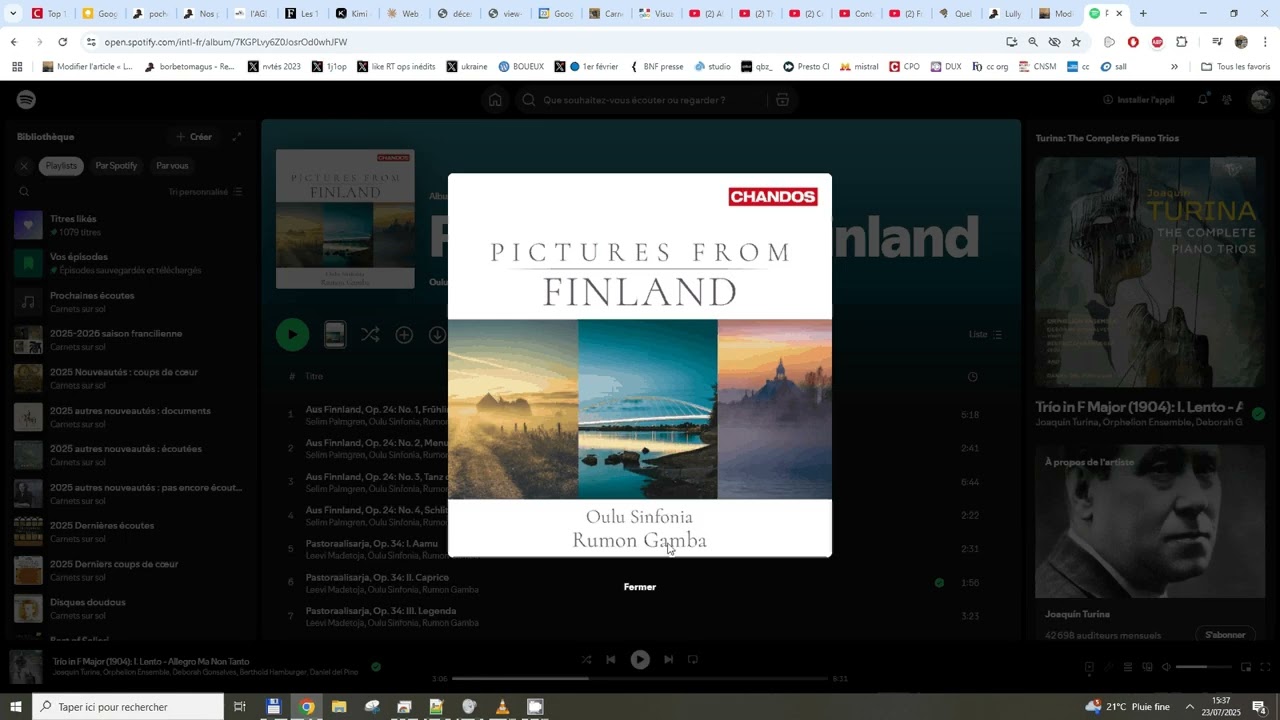Reload the page in Chrome
1280x720 pixels.
tap(63, 42)
